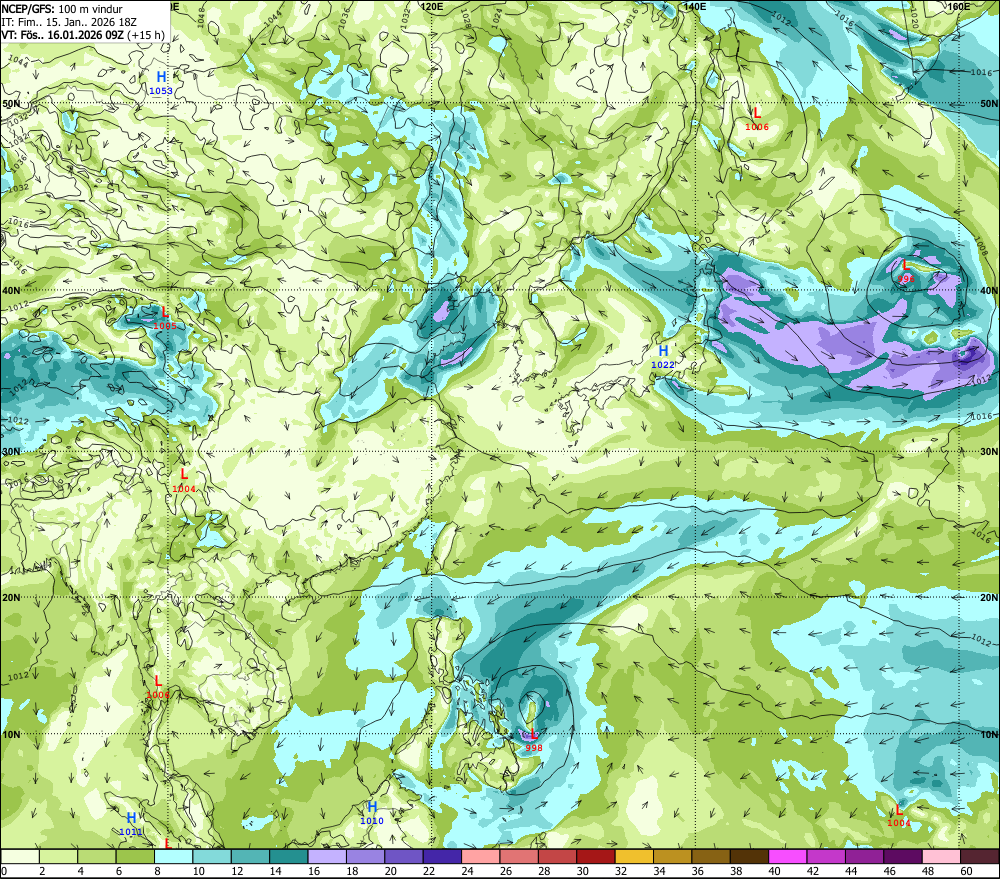Click the L 996 low pressure center
This screenshot has height=879, width=1000.
905,270
